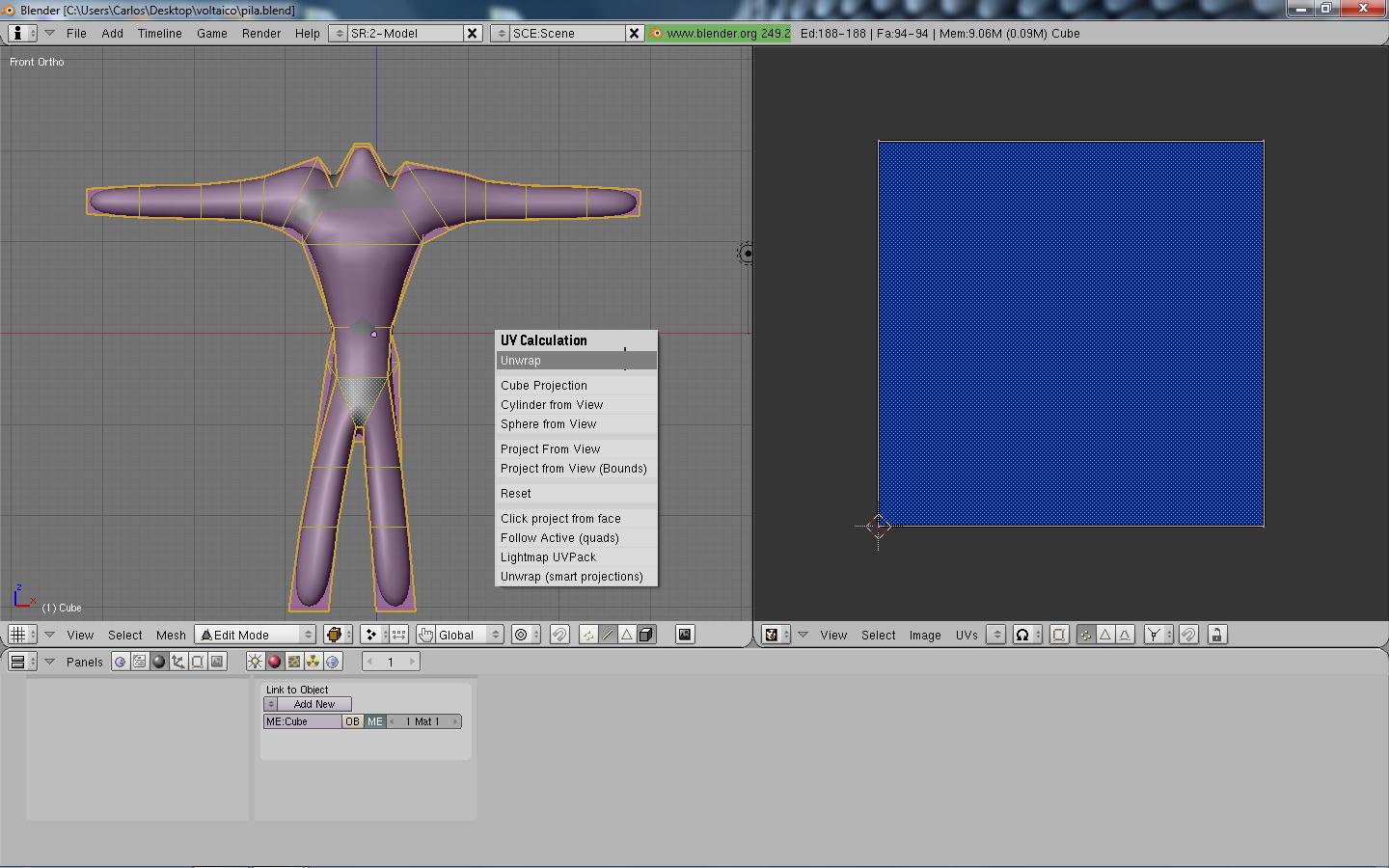Open the Logic context button

[121, 662]
